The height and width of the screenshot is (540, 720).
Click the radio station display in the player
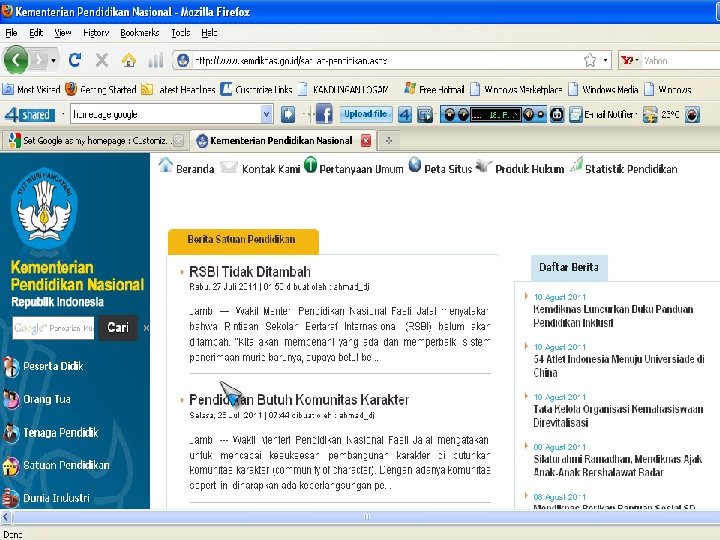(495, 114)
